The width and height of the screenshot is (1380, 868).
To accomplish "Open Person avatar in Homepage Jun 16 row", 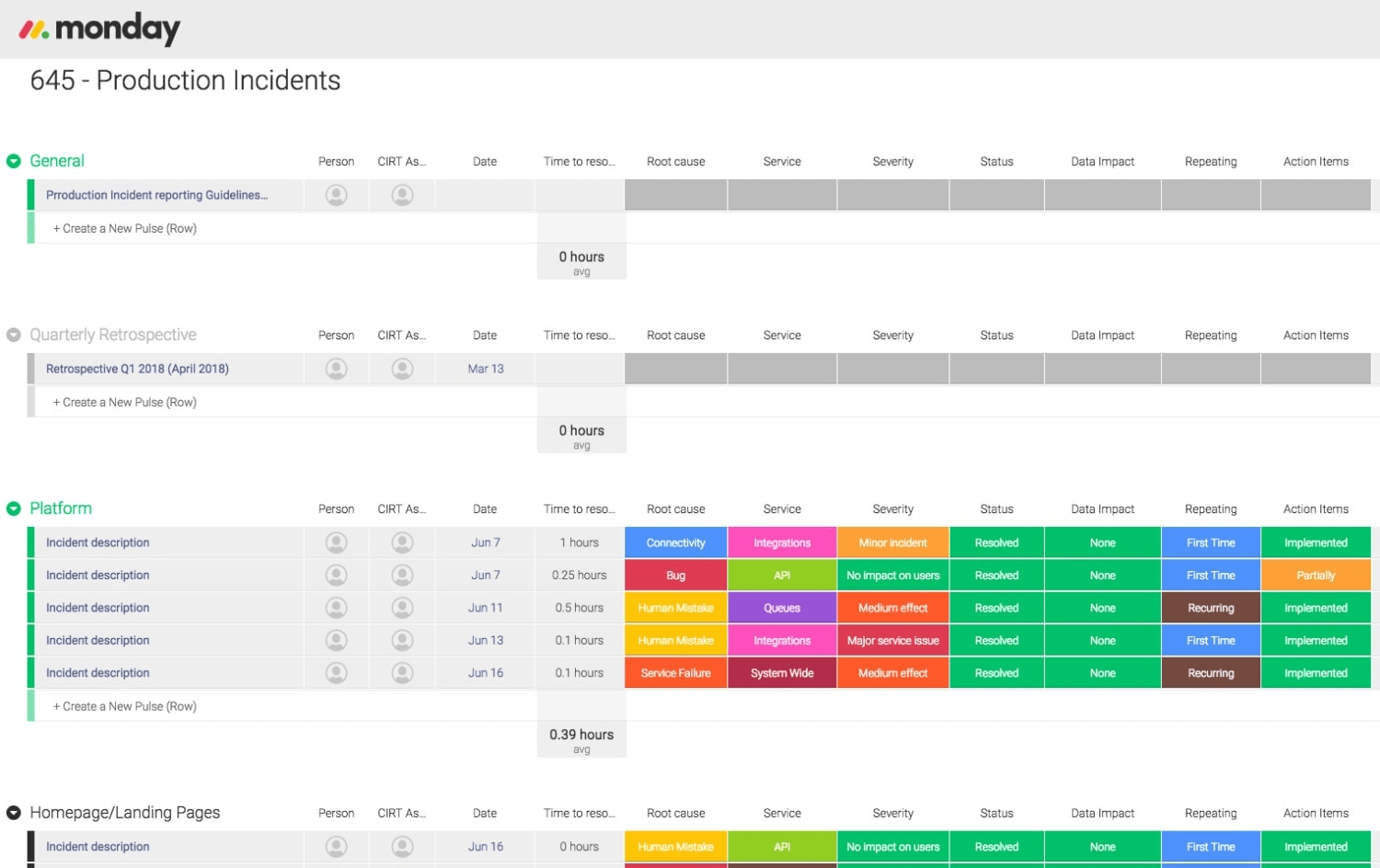I will (x=337, y=847).
